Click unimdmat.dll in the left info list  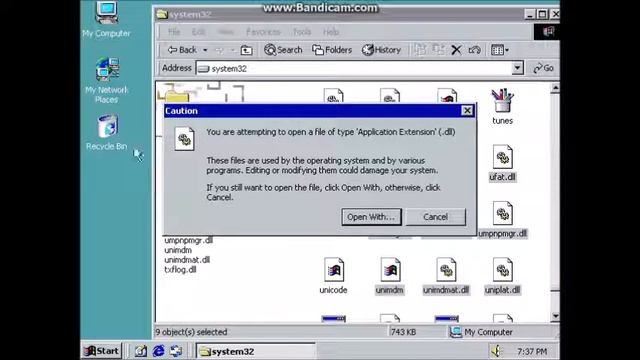(187, 260)
